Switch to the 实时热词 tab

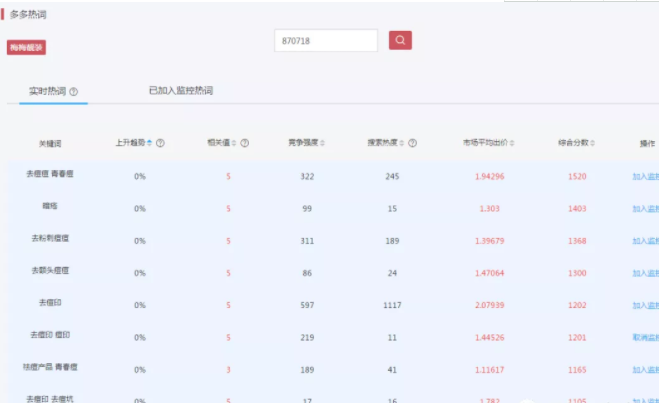tap(46, 91)
